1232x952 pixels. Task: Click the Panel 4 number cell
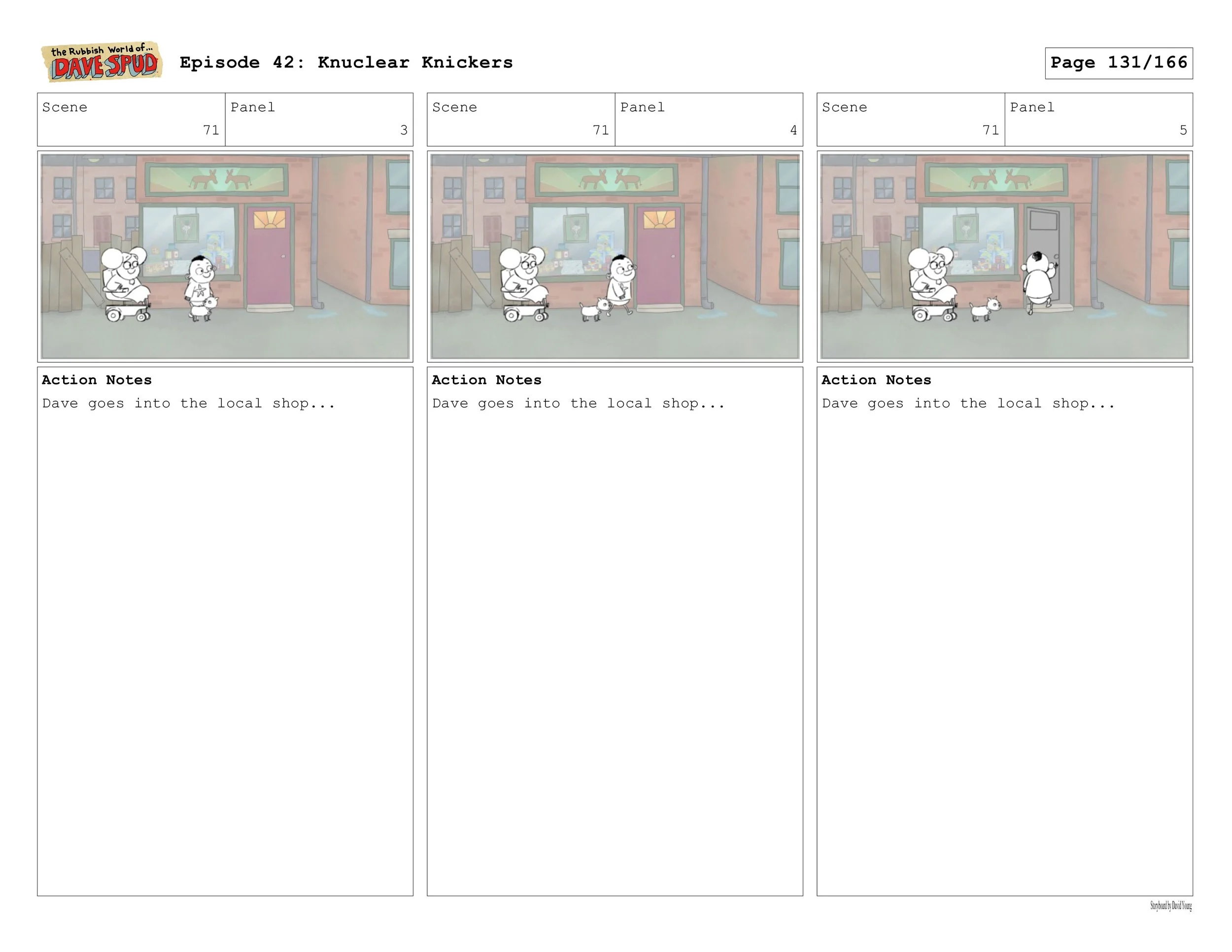click(x=709, y=120)
